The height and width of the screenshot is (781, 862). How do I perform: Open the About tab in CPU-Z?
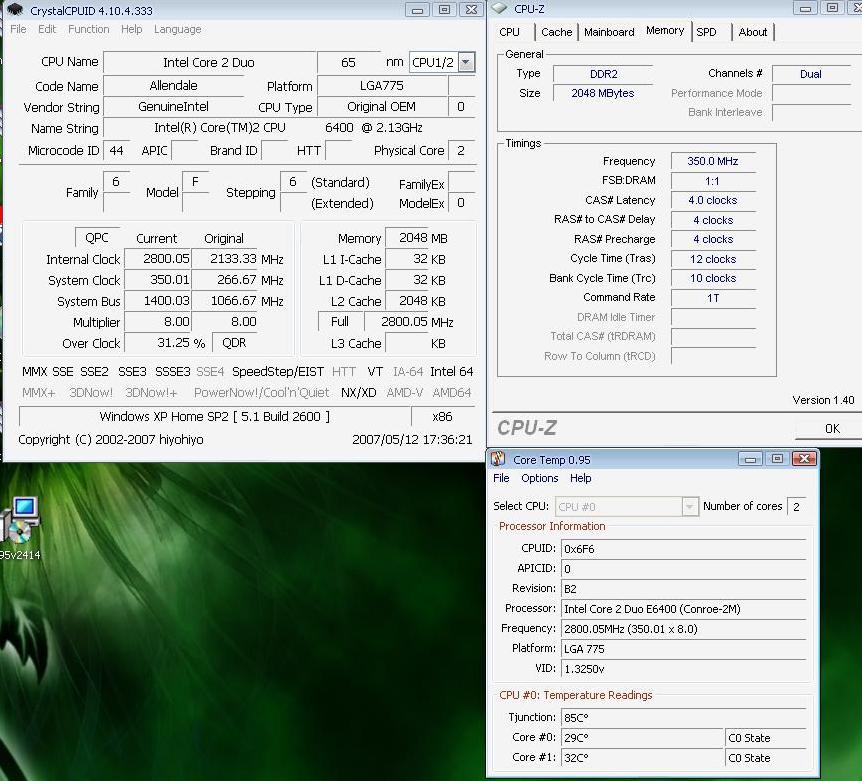[x=752, y=32]
